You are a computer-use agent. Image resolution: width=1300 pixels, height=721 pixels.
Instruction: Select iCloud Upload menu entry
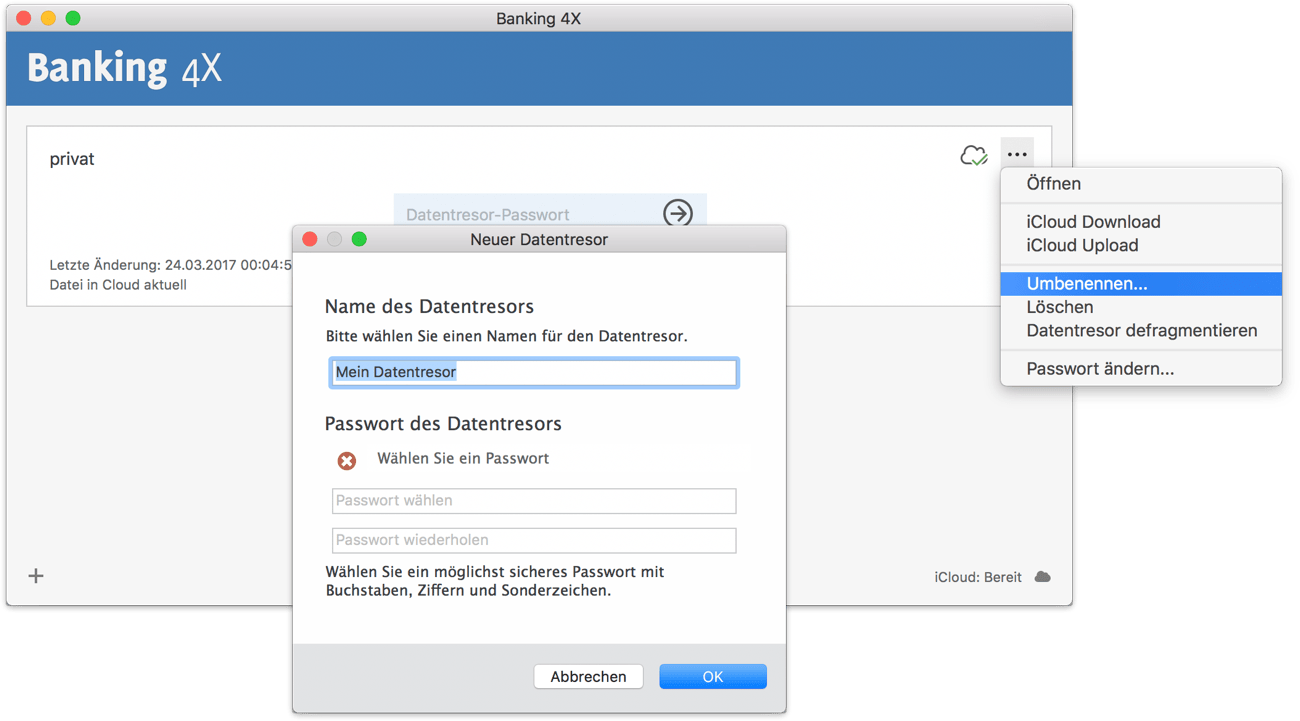tap(1141, 245)
